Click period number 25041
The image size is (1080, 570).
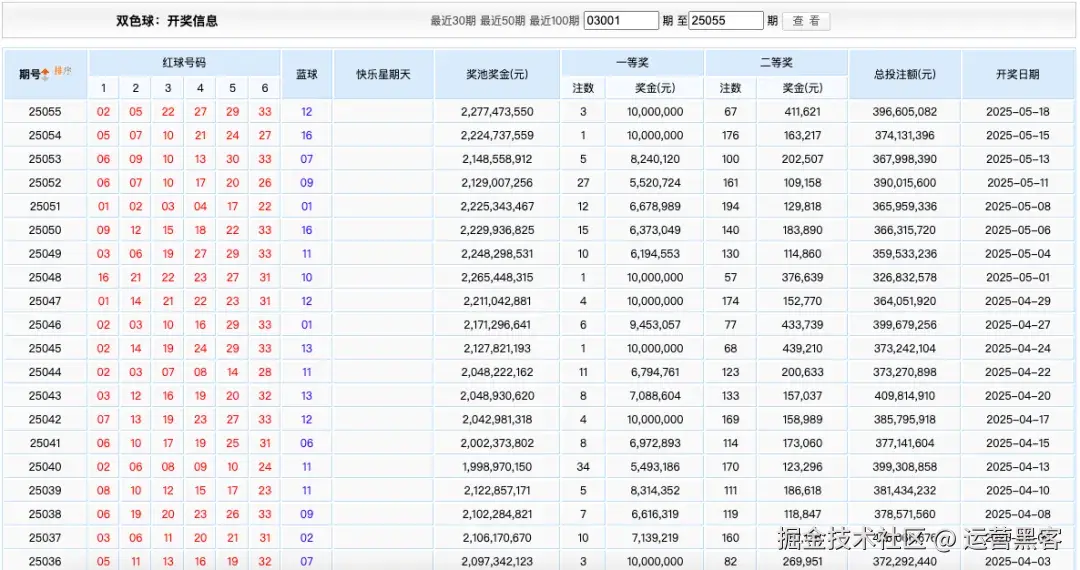[45, 443]
